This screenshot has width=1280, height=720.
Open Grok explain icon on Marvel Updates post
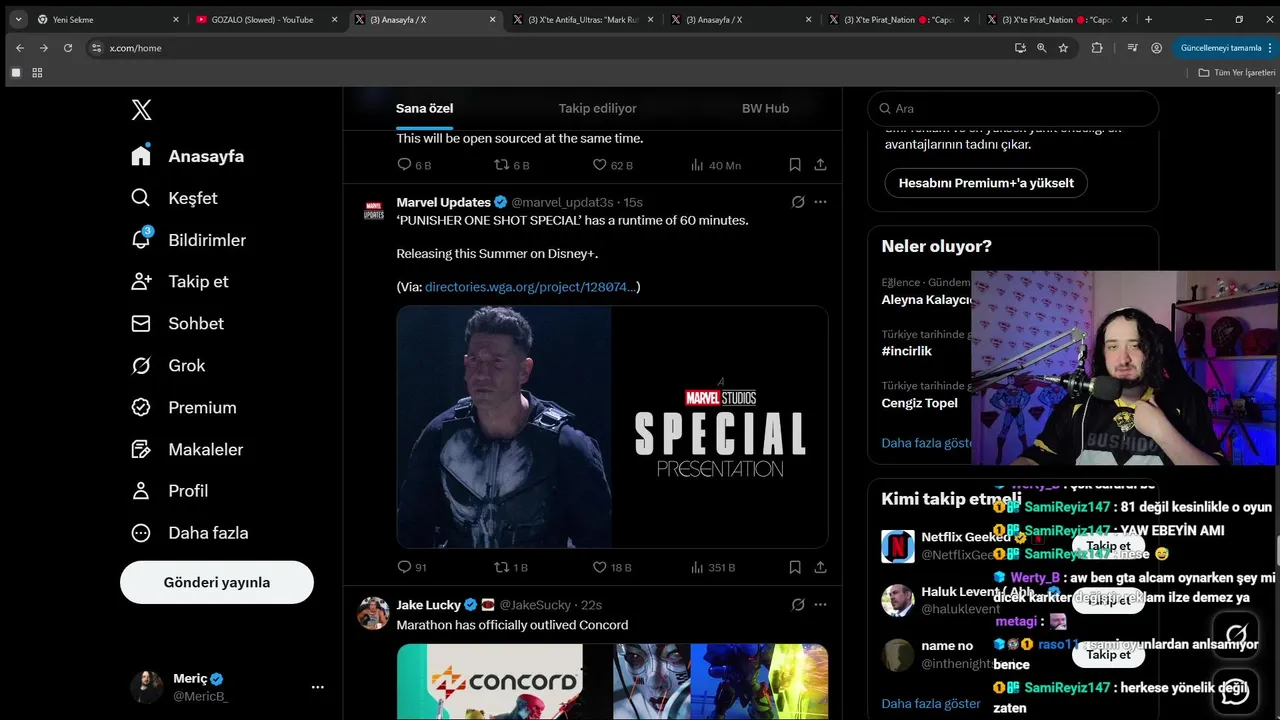click(798, 202)
